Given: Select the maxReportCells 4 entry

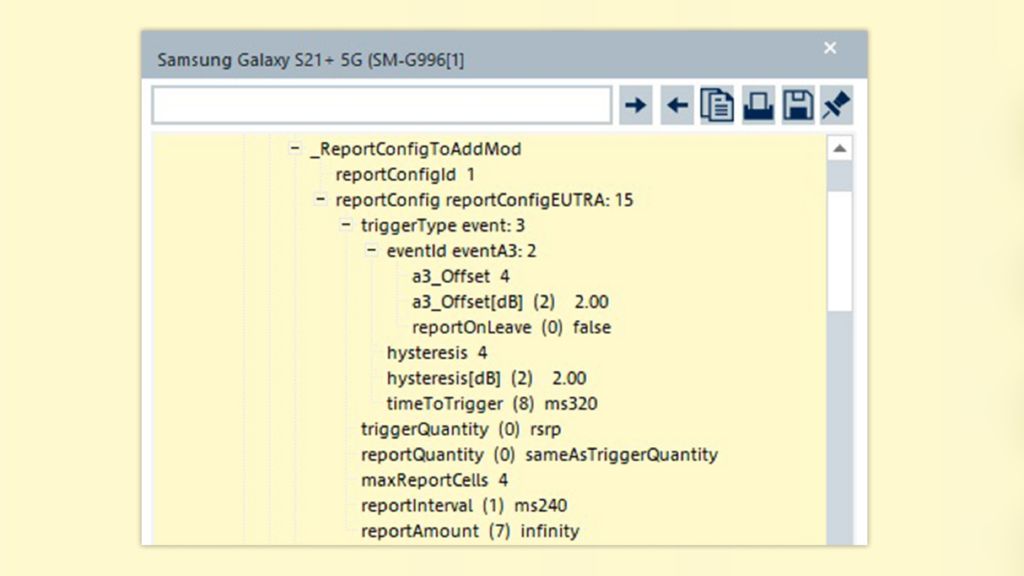Looking at the screenshot, I should click(430, 480).
